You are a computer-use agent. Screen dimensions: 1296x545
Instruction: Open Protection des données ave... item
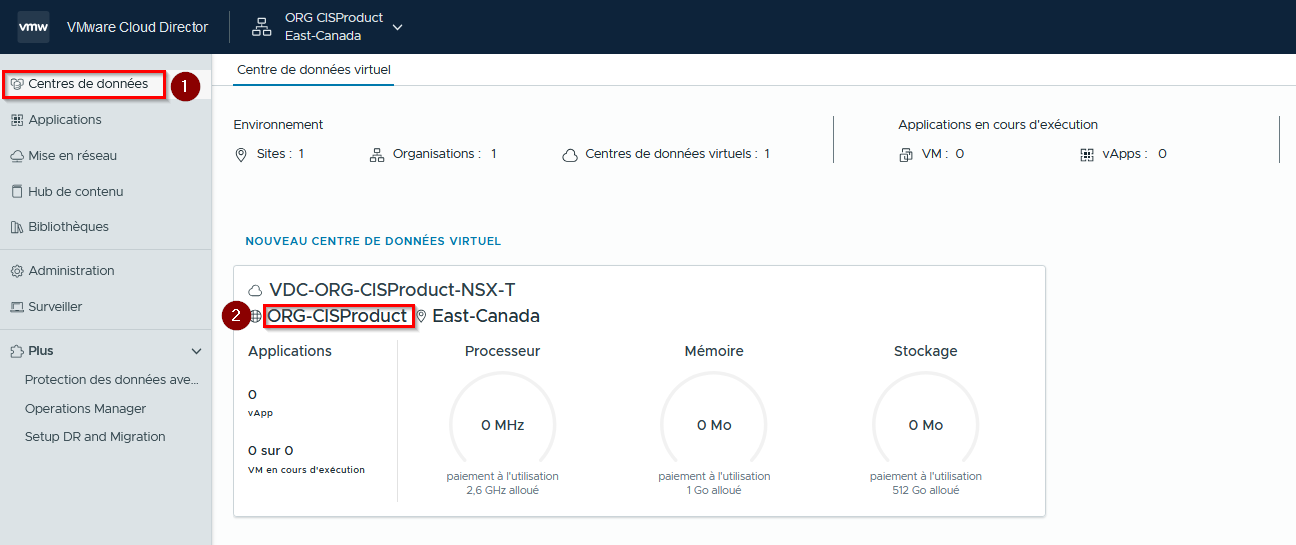pyautogui.click(x=112, y=380)
